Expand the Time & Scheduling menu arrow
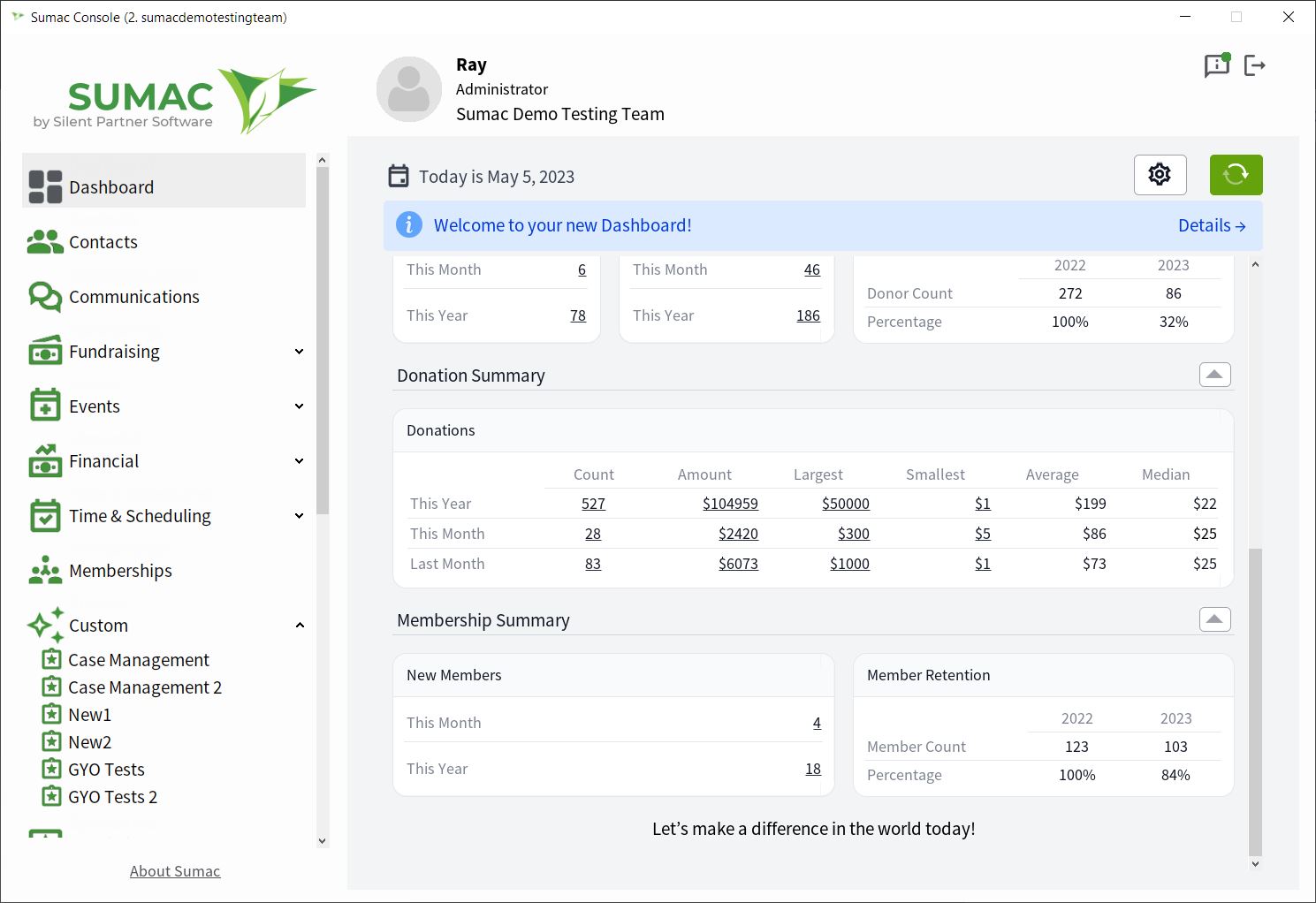This screenshot has height=903, width=1316. (x=299, y=516)
